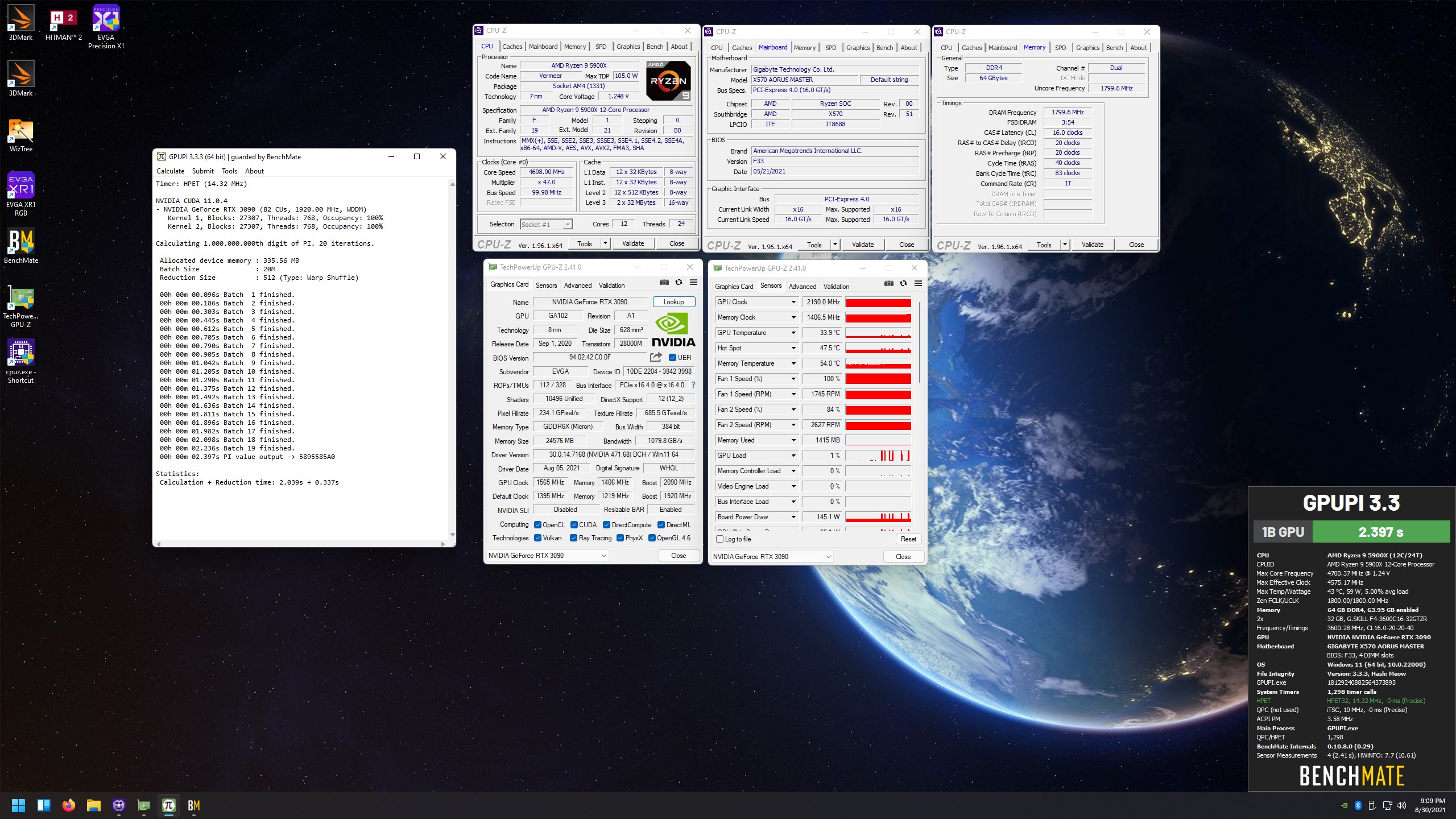Open the EVGA Precision X1 desktop shortcut
The image size is (1456, 819).
point(106,27)
